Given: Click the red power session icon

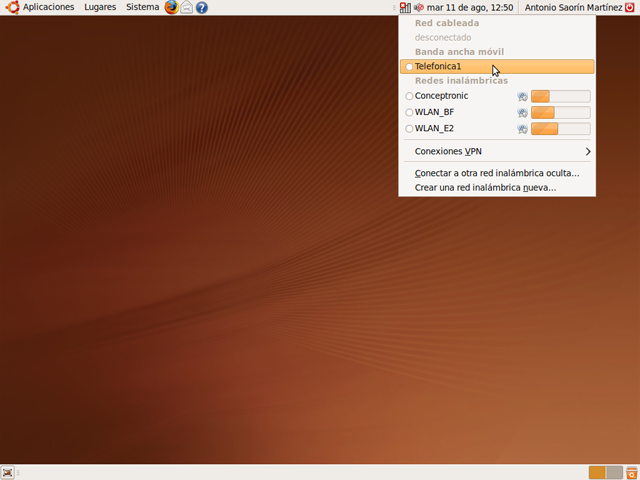Looking at the screenshot, I should point(629,7).
